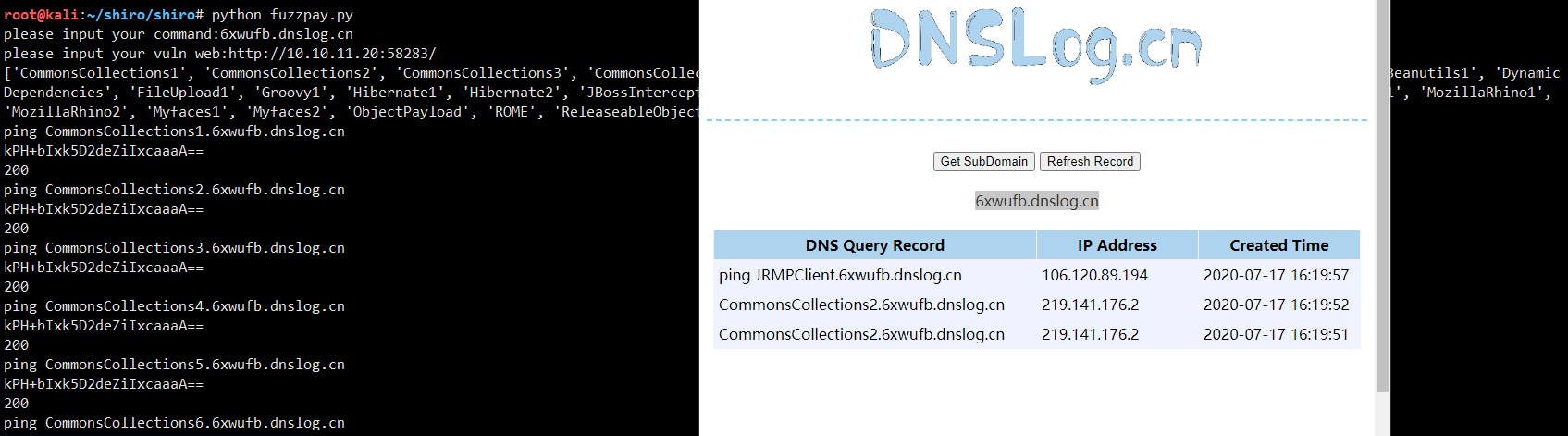Select the ping JRMPClient.6xwufb.dnslog.cn record

point(840,275)
